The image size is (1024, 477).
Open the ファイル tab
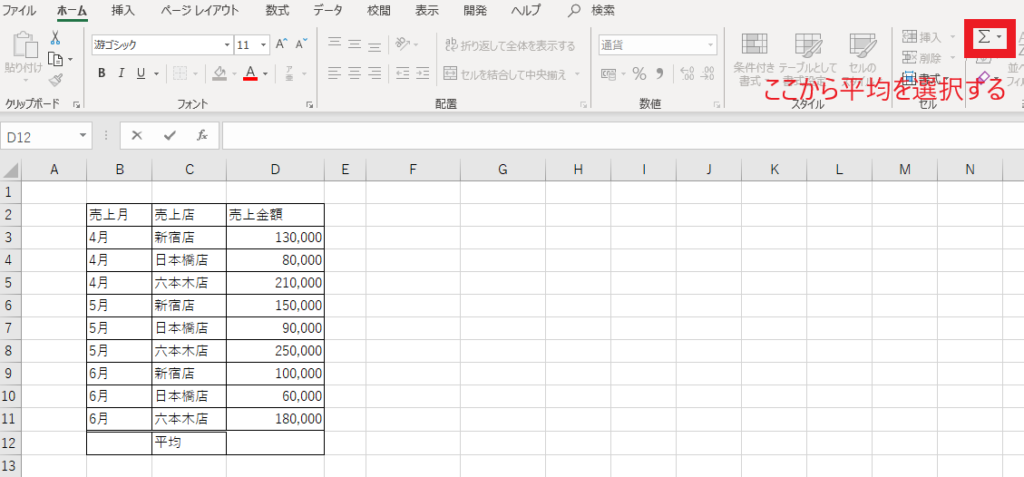coord(20,10)
